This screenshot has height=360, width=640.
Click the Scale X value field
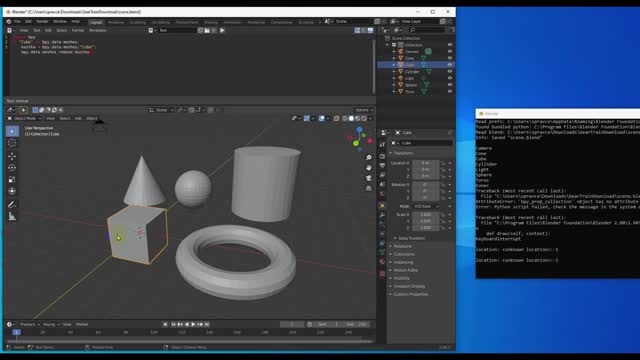[x=425, y=214]
